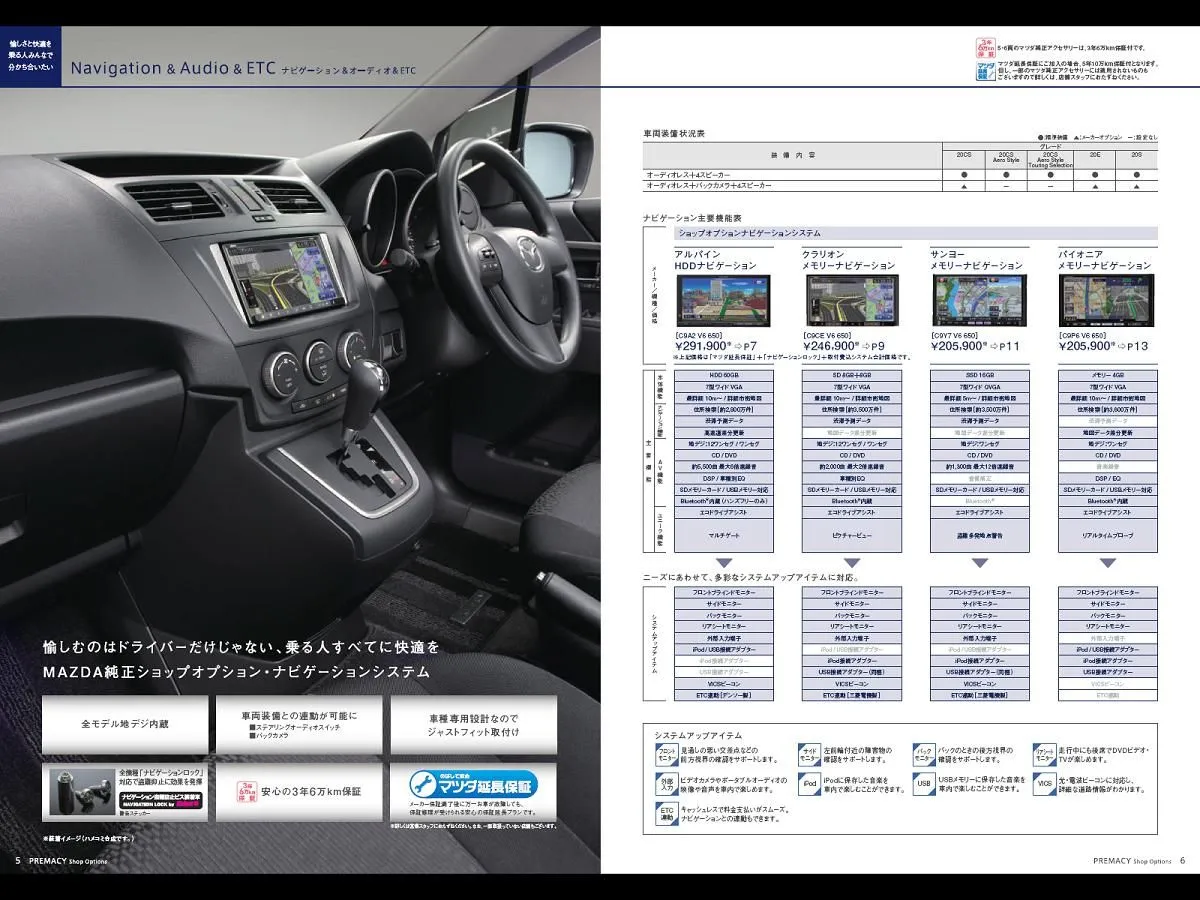This screenshot has height=900, width=1200.
Task: Follow the ⇨P7 page reference
Action: tap(743, 345)
